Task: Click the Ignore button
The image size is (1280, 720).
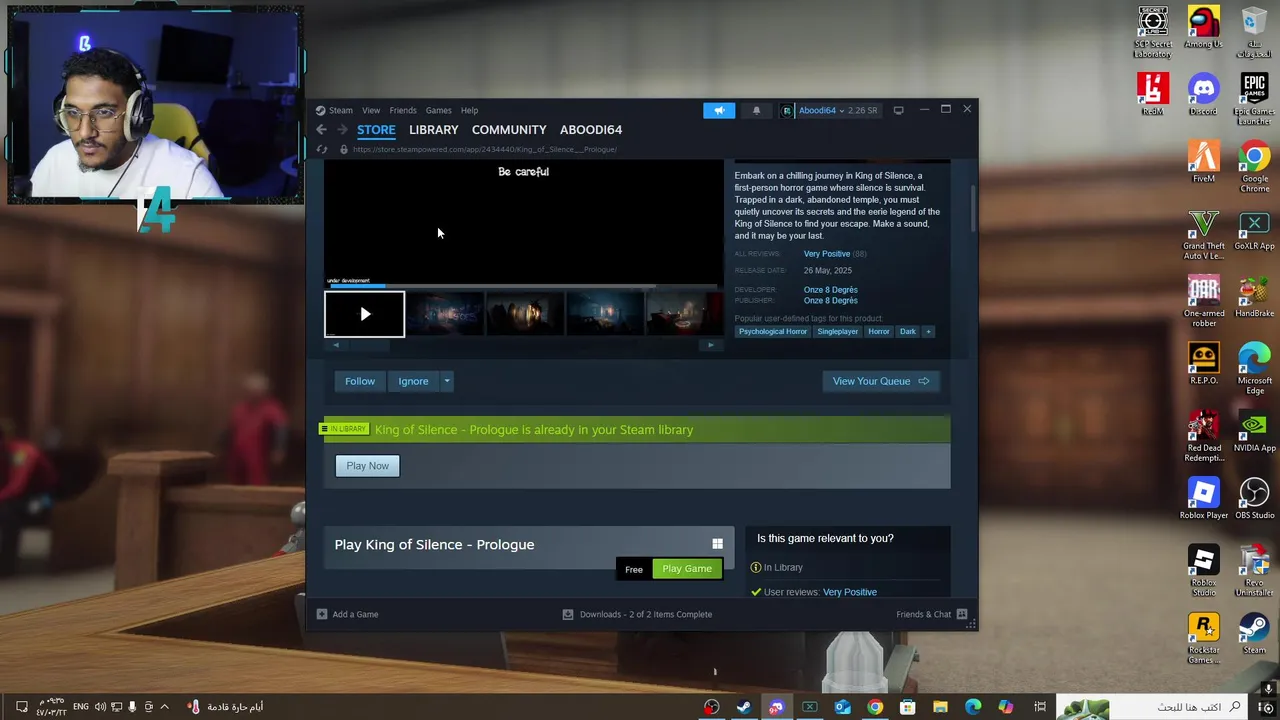Action: point(413,381)
